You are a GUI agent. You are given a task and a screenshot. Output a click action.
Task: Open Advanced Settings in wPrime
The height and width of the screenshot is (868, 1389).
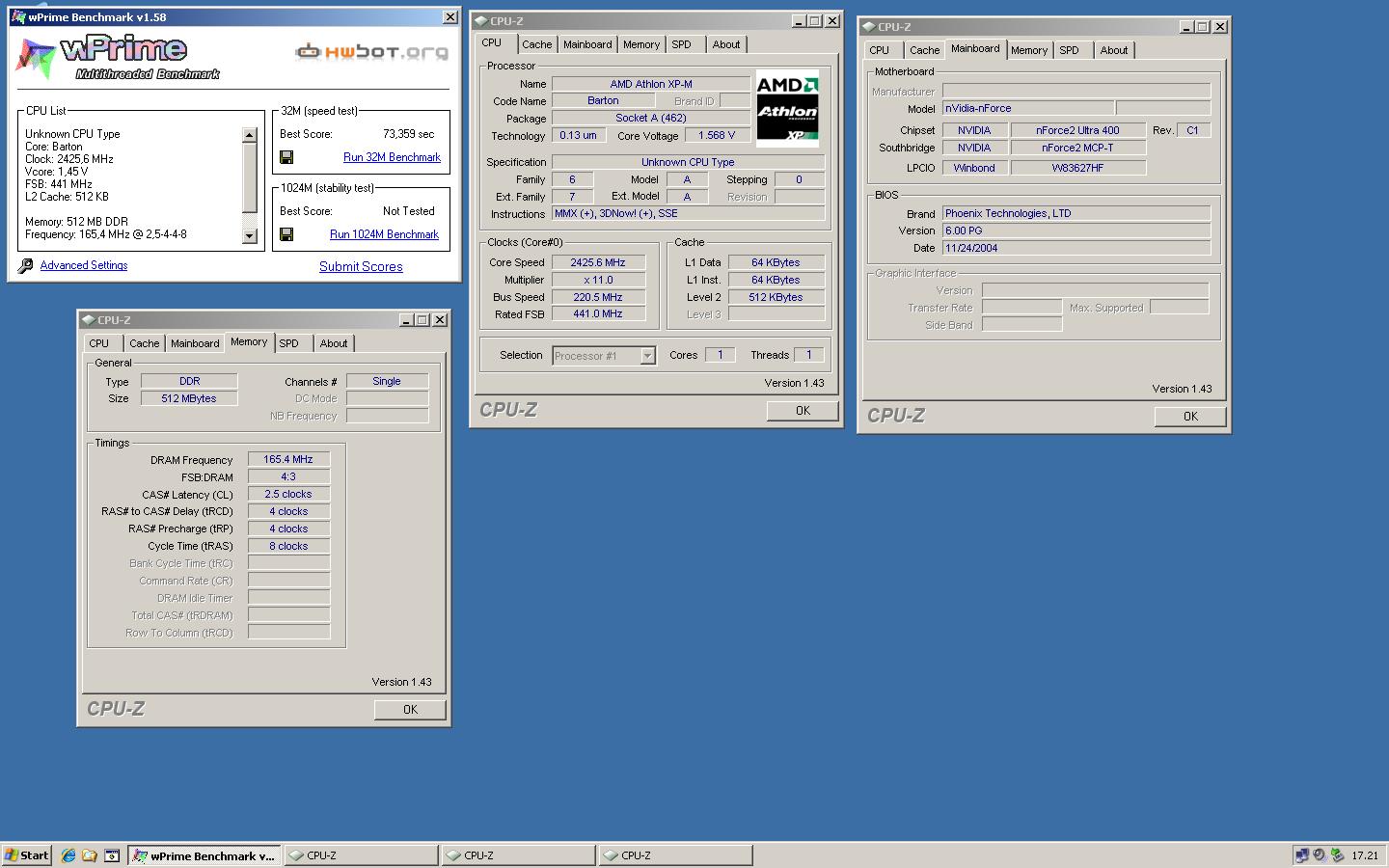click(84, 265)
